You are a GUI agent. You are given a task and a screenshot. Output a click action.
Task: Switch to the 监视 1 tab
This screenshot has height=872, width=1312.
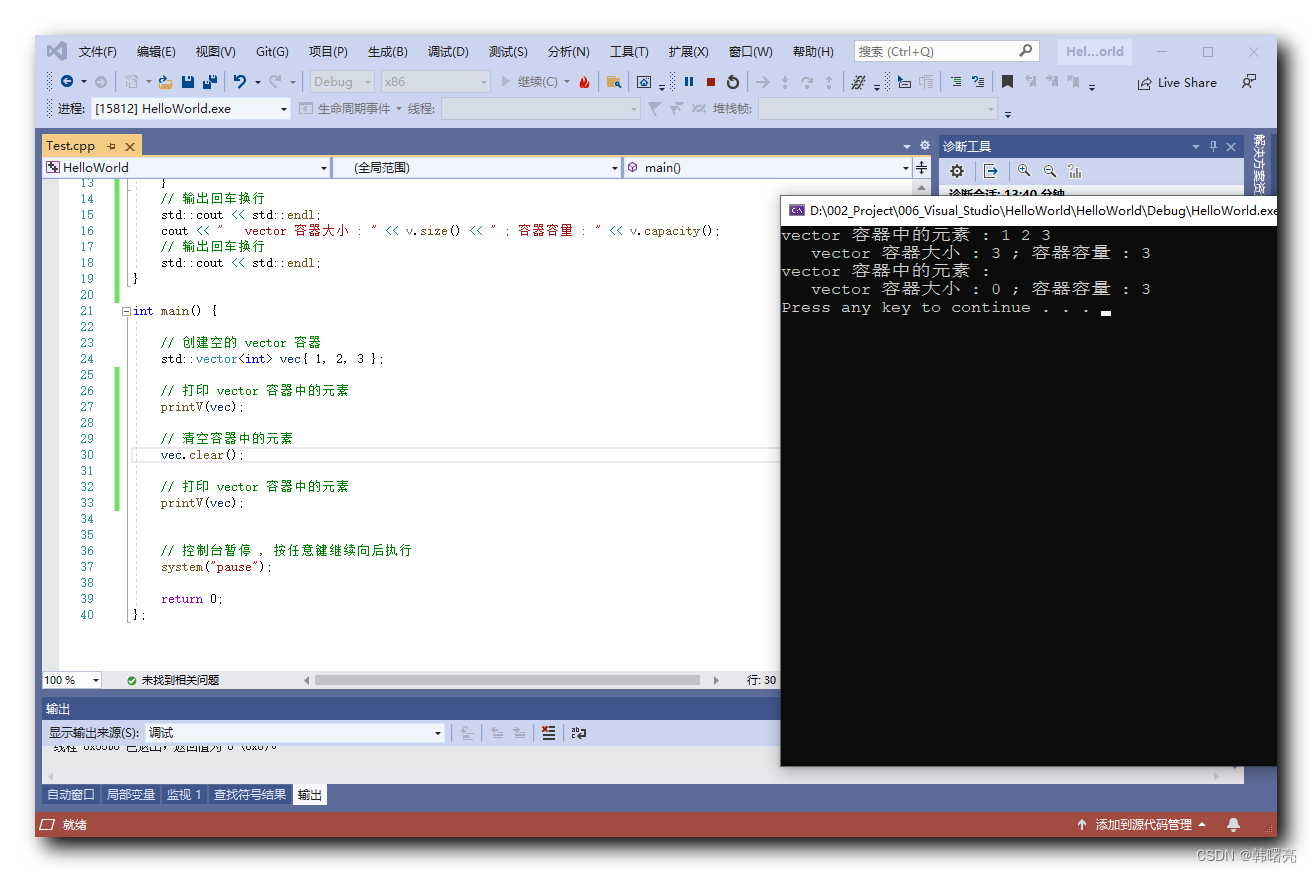[184, 795]
